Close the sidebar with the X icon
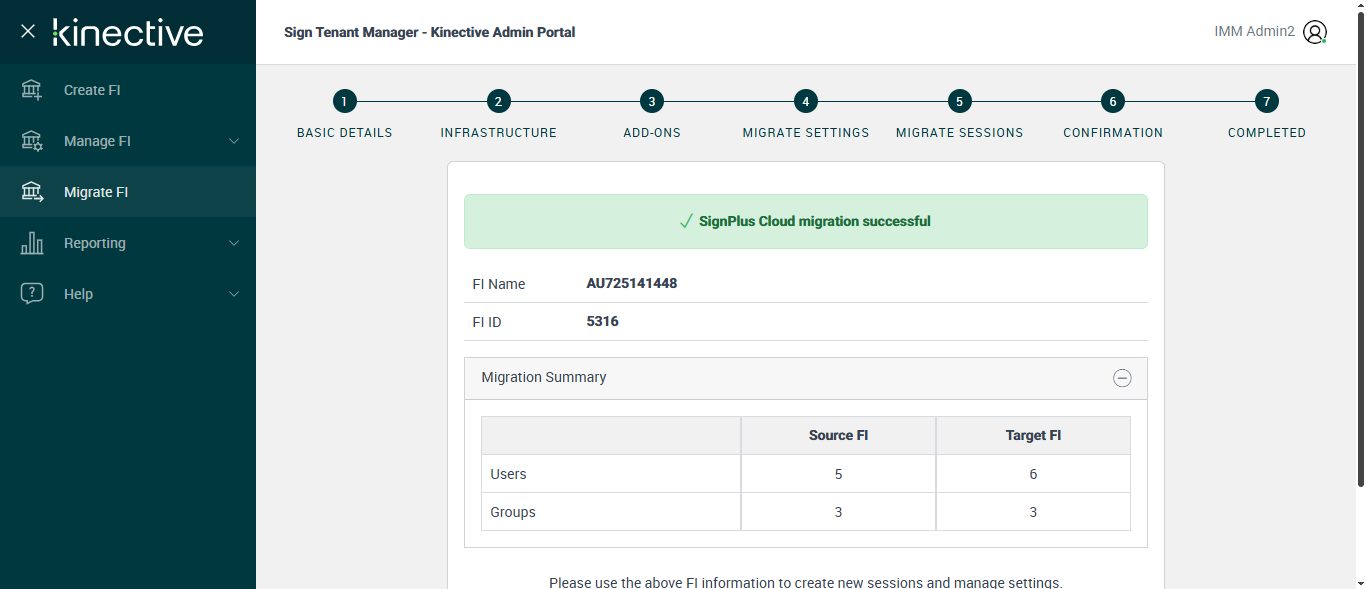 coord(28,32)
